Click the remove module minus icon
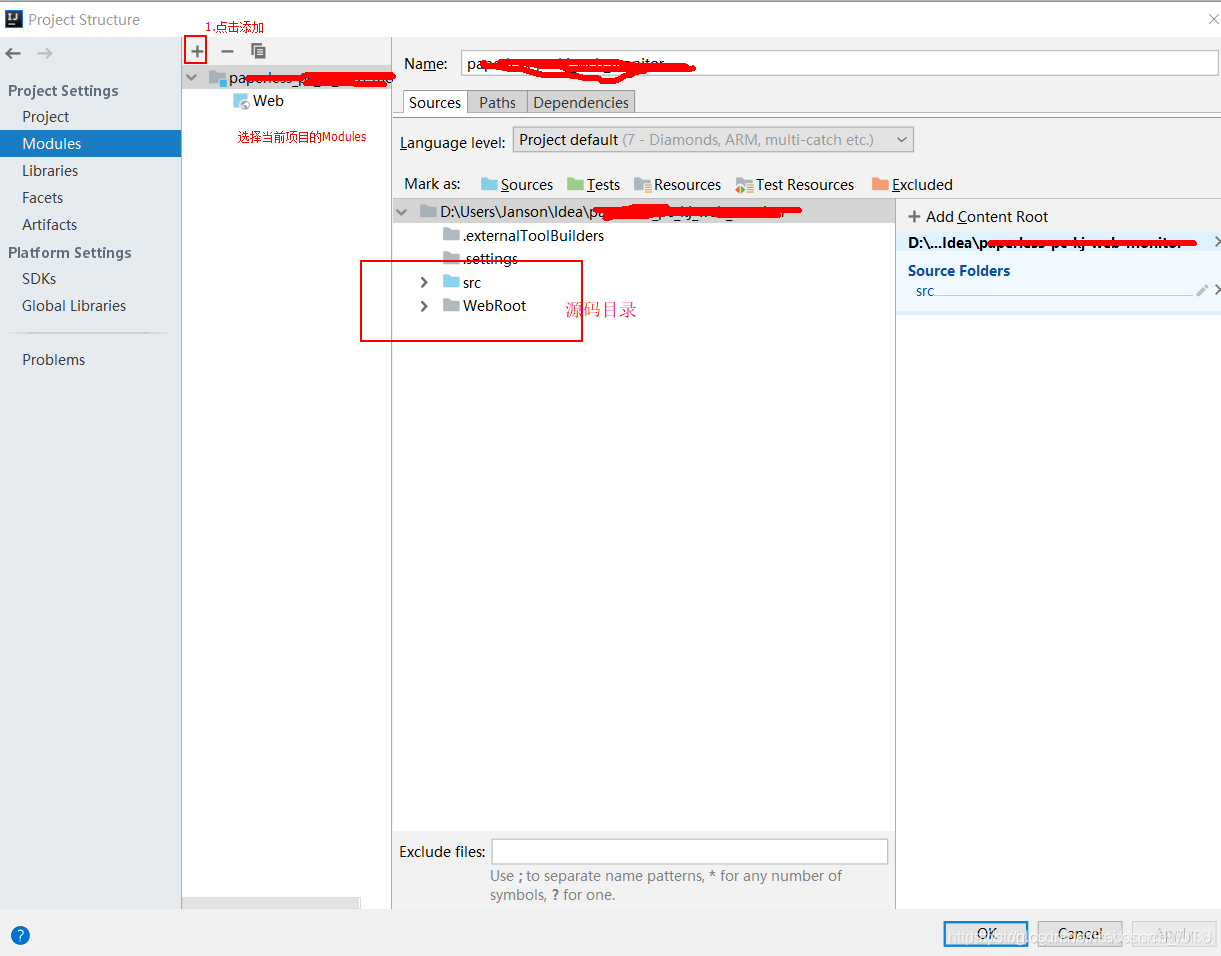Viewport: 1221px width, 956px height. (x=227, y=50)
